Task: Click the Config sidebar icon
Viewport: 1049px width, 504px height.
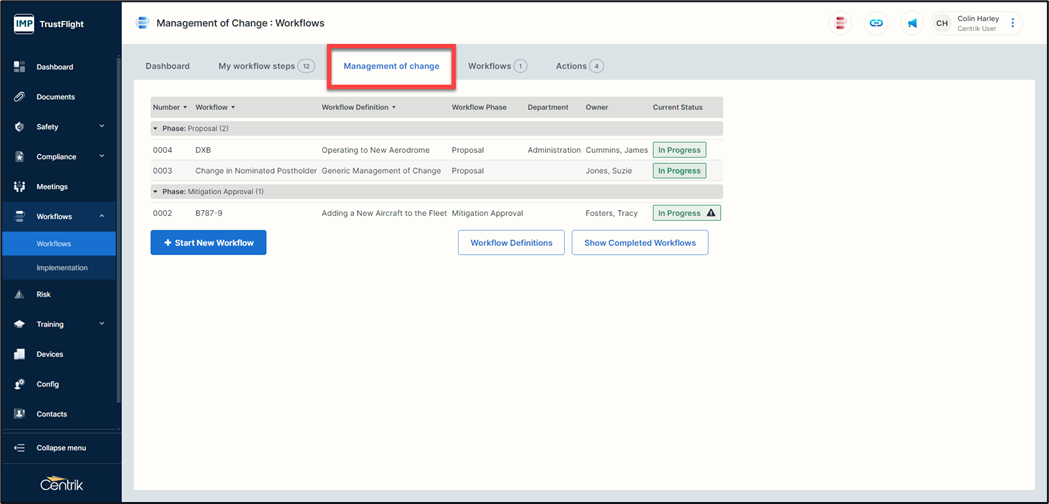Action: coord(19,384)
